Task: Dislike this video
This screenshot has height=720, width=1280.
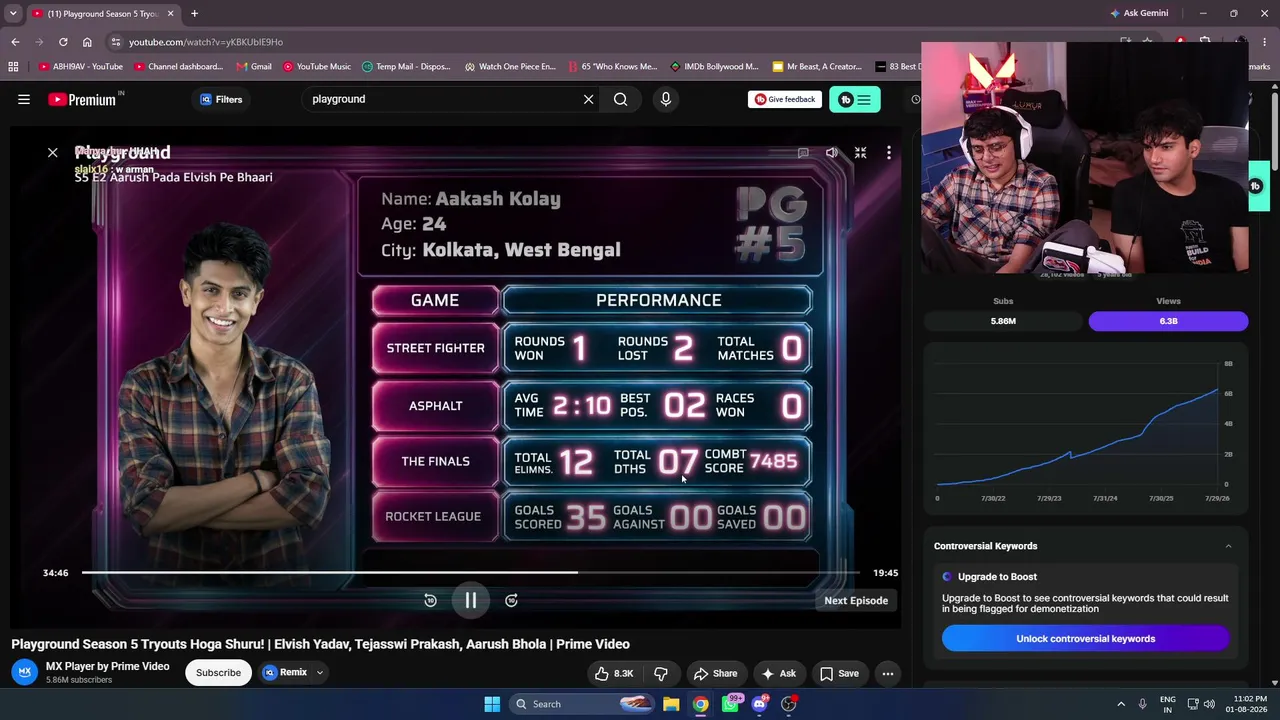Action: click(660, 673)
